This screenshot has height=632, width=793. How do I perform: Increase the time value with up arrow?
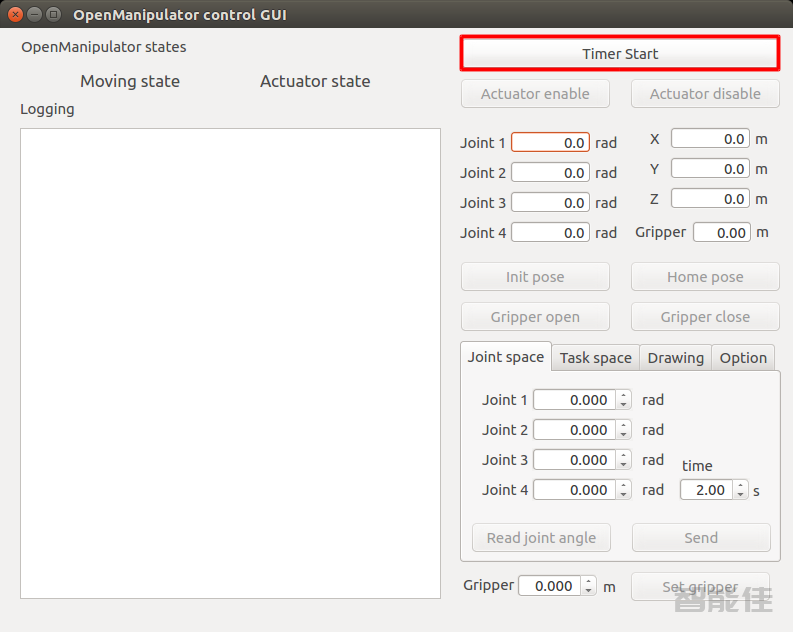tap(740, 485)
